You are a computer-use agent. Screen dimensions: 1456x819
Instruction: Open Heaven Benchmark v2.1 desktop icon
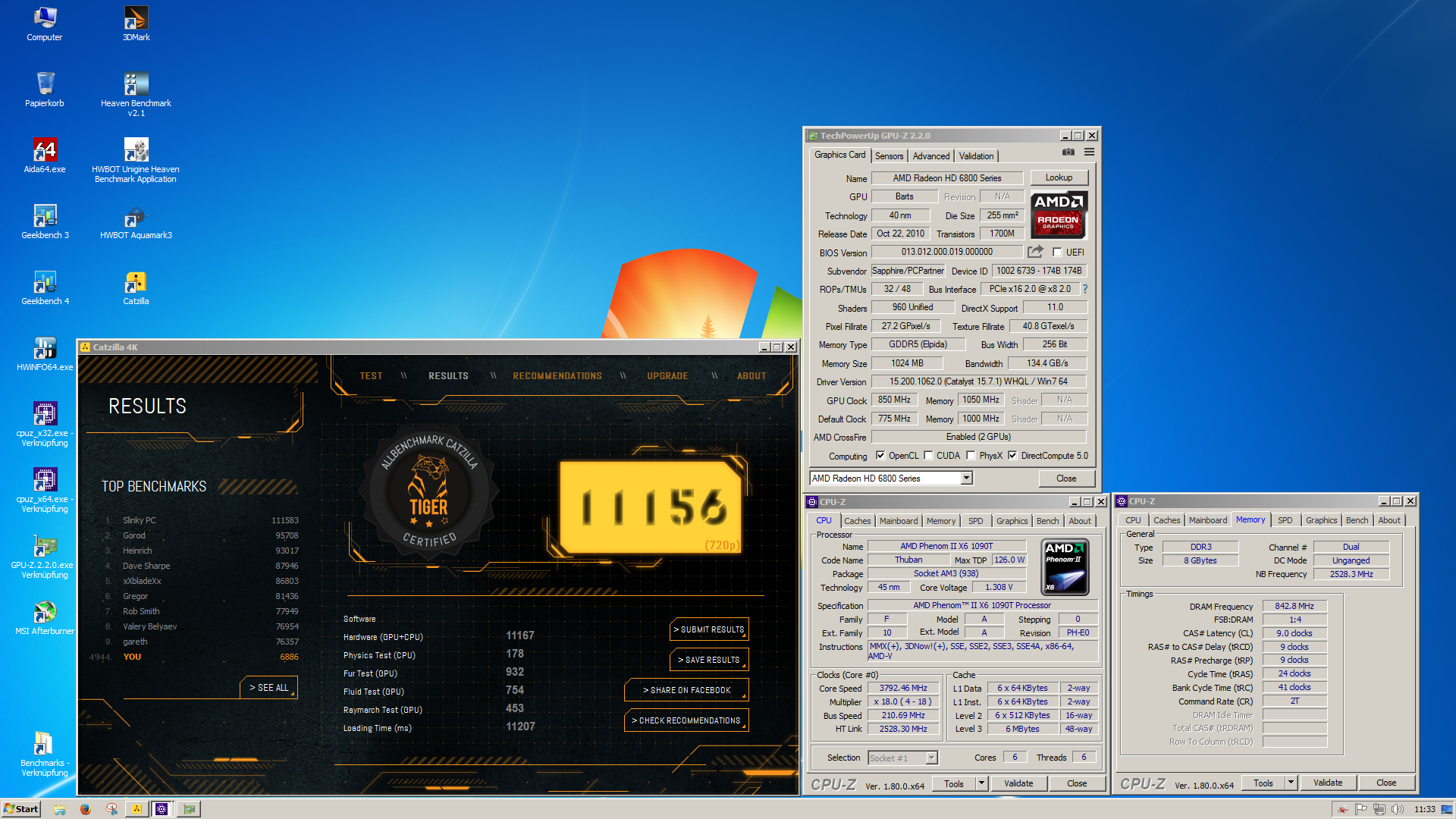tap(136, 94)
